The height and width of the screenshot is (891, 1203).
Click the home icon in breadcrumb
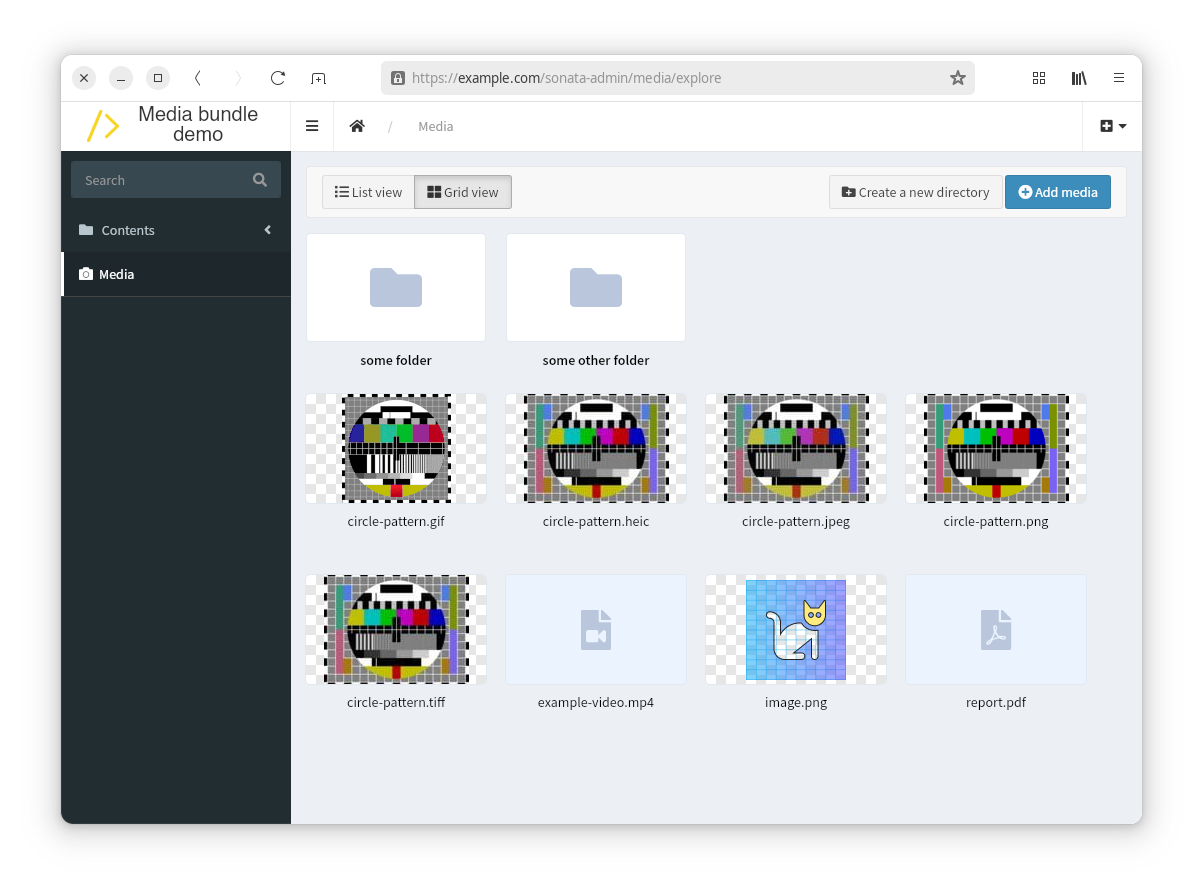pyautogui.click(x=357, y=126)
